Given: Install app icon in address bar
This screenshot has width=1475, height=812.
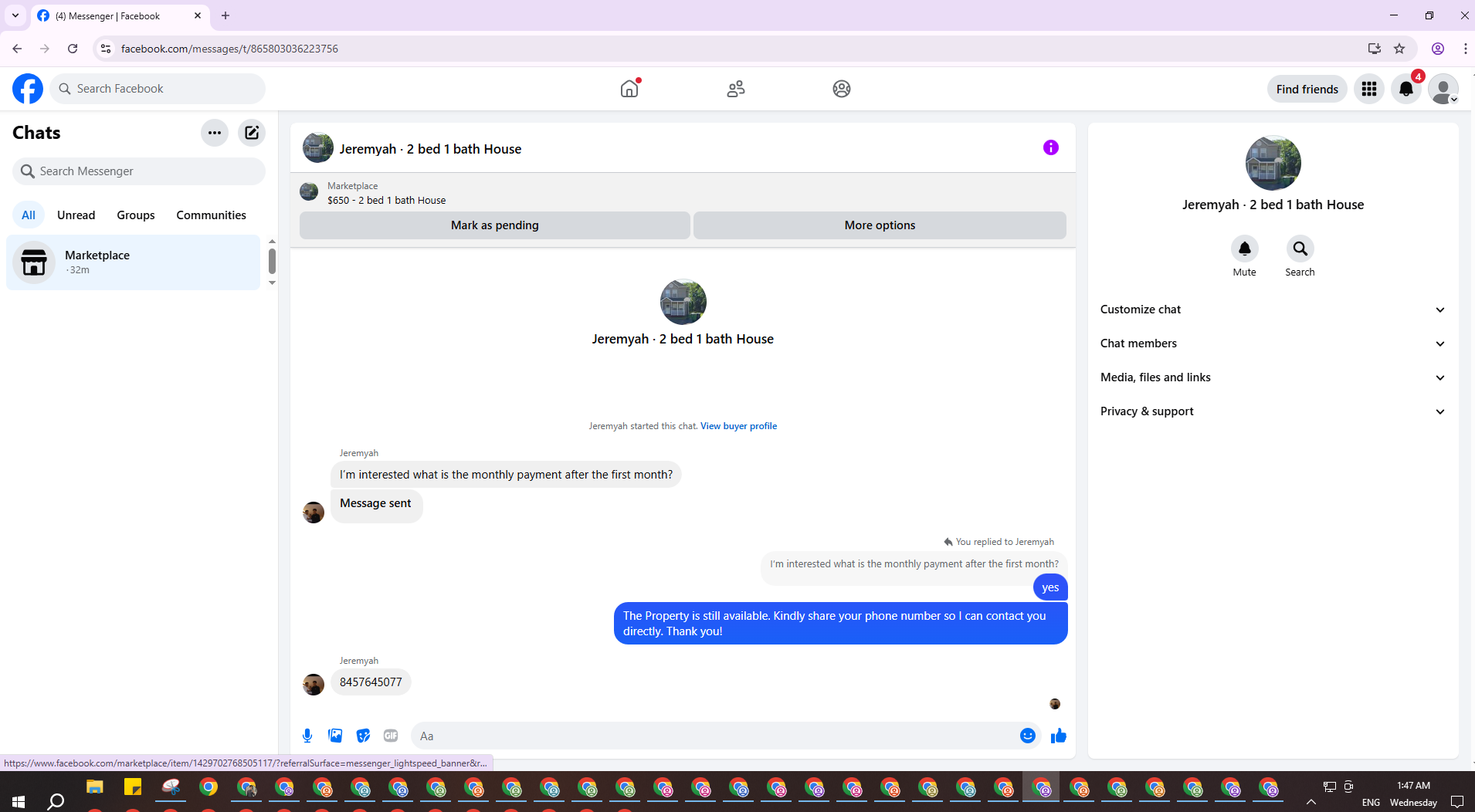Looking at the screenshot, I should pos(1374,49).
